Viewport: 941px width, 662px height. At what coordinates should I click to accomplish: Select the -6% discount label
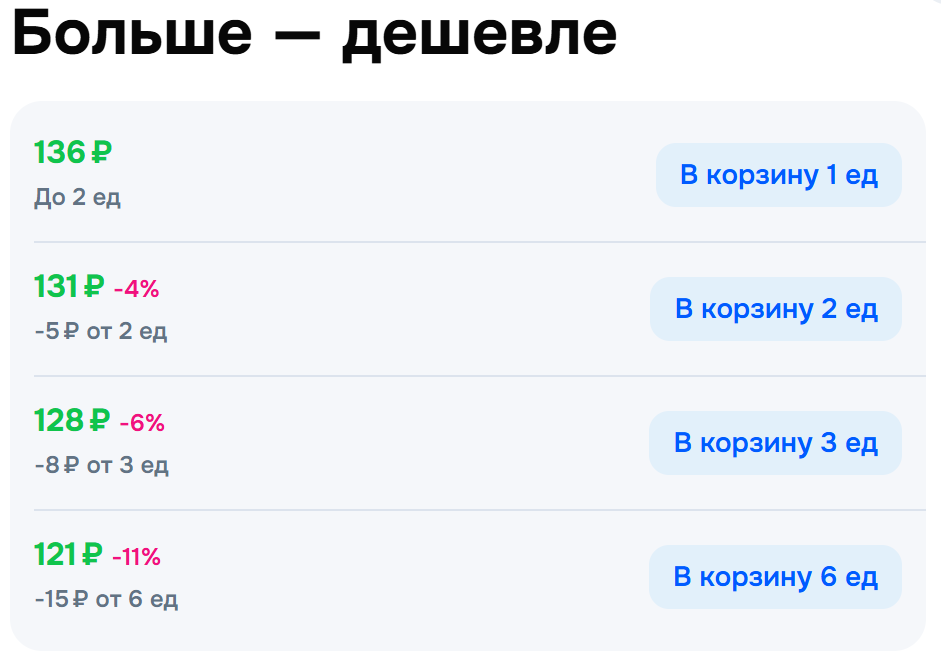pos(142,424)
